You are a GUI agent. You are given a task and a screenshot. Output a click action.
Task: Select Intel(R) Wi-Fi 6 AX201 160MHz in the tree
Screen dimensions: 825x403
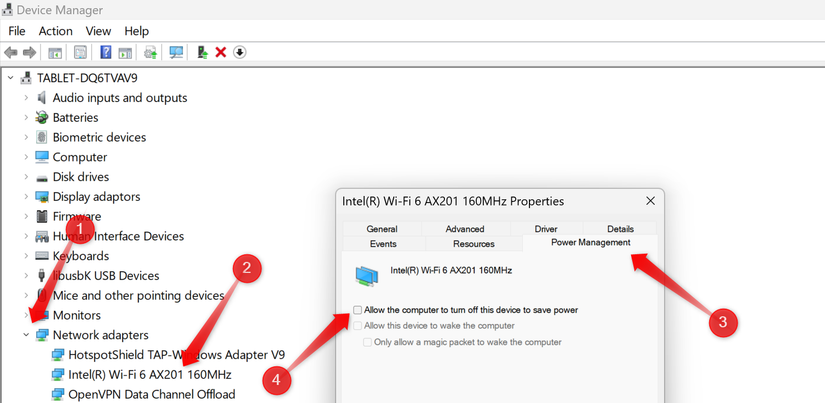150,375
